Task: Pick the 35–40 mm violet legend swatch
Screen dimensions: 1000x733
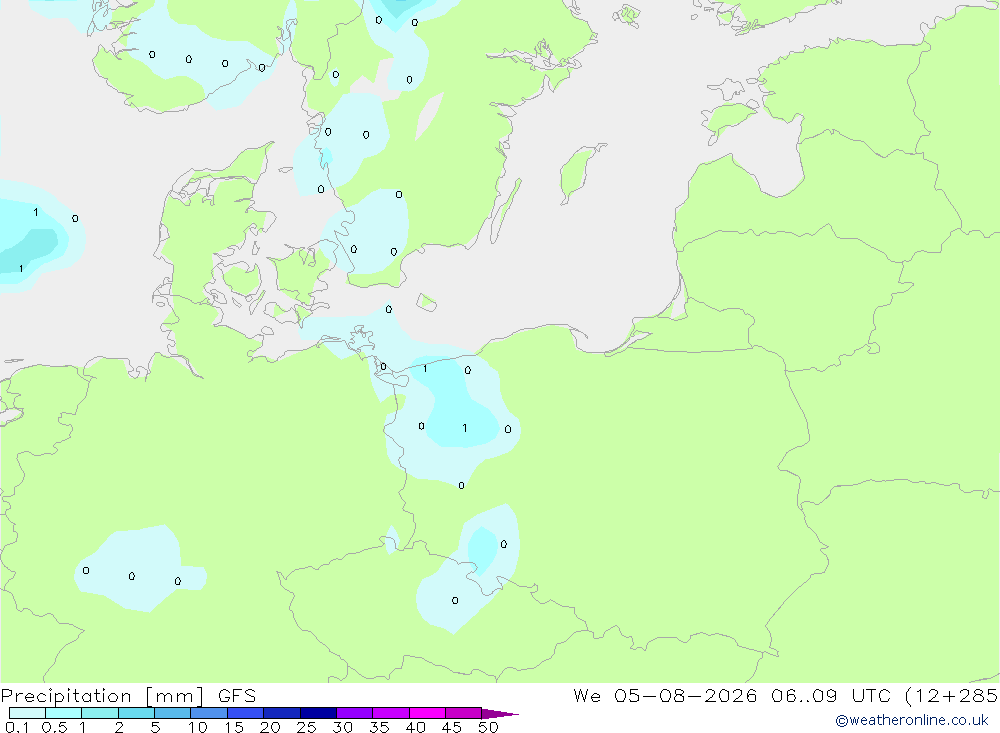Action: click(390, 713)
